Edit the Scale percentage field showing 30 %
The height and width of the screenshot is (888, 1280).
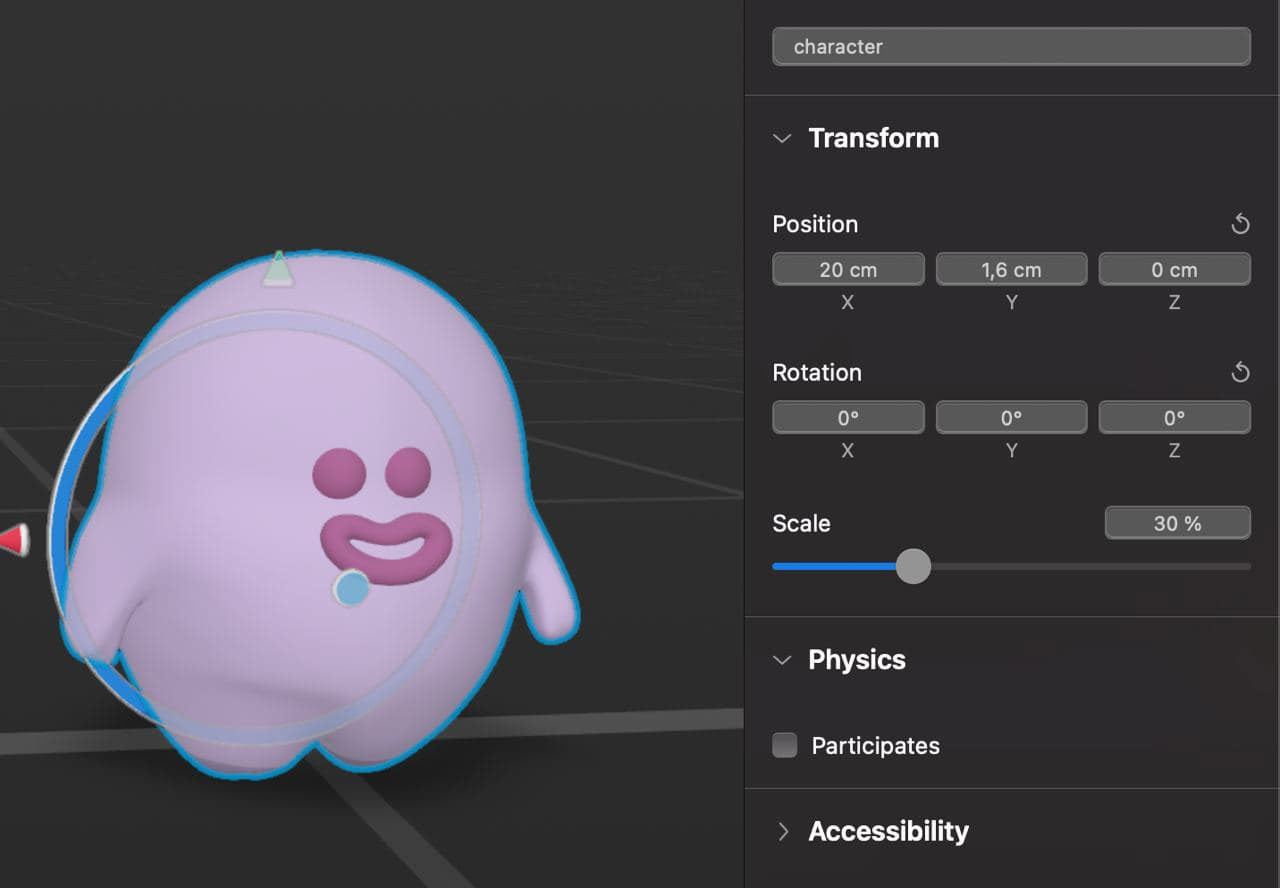pyautogui.click(x=1177, y=523)
